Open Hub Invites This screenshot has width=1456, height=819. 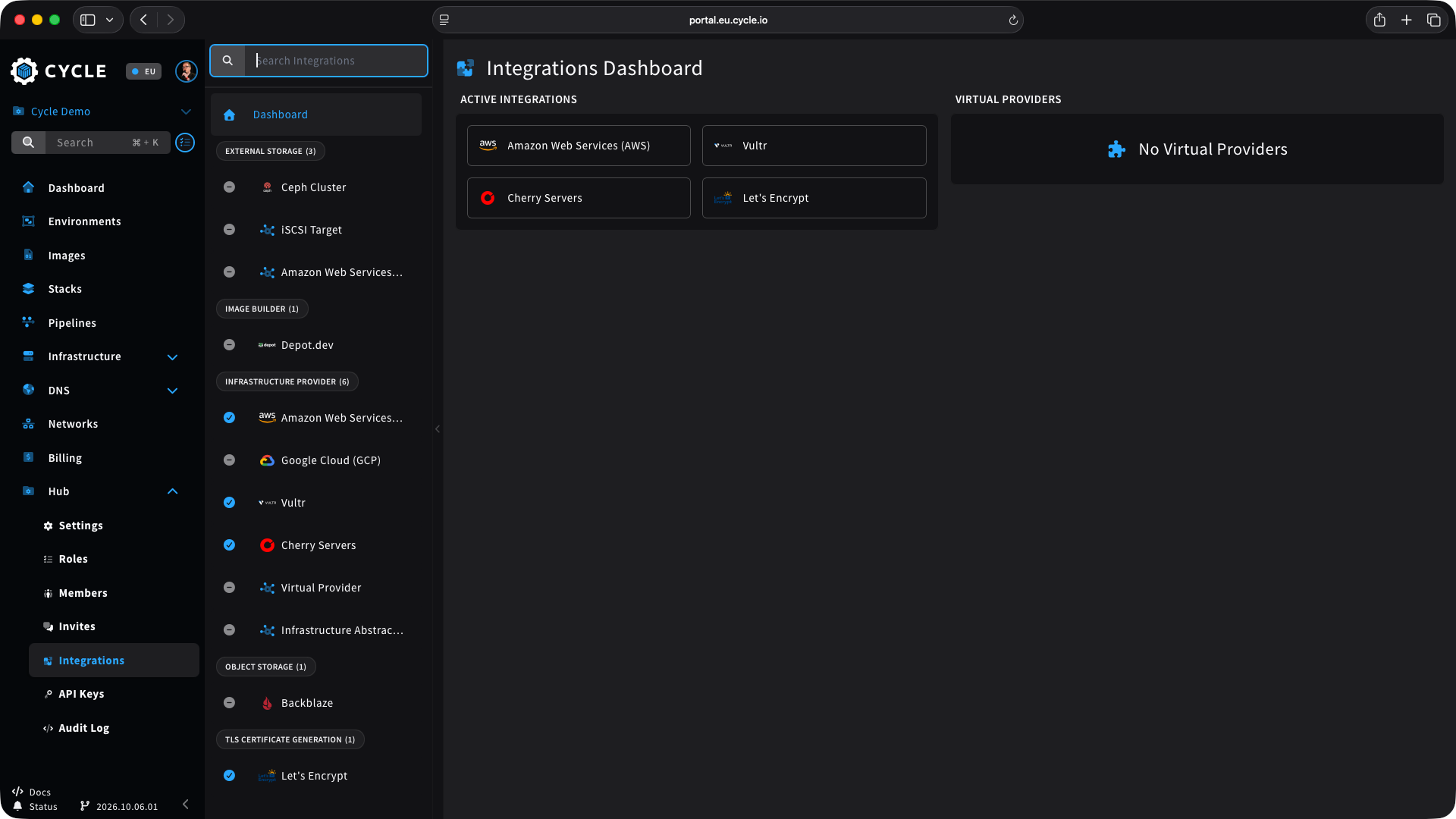(x=77, y=626)
